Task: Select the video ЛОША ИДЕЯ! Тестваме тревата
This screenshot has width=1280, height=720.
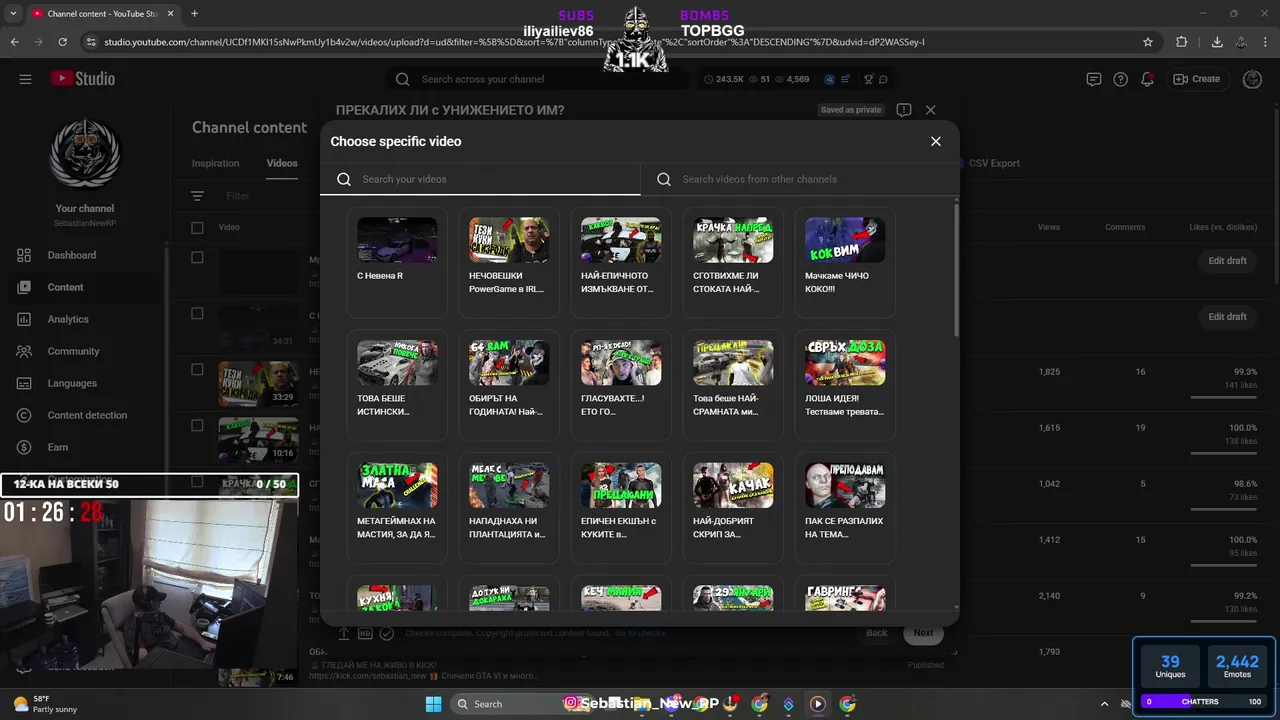Action: [x=845, y=384]
